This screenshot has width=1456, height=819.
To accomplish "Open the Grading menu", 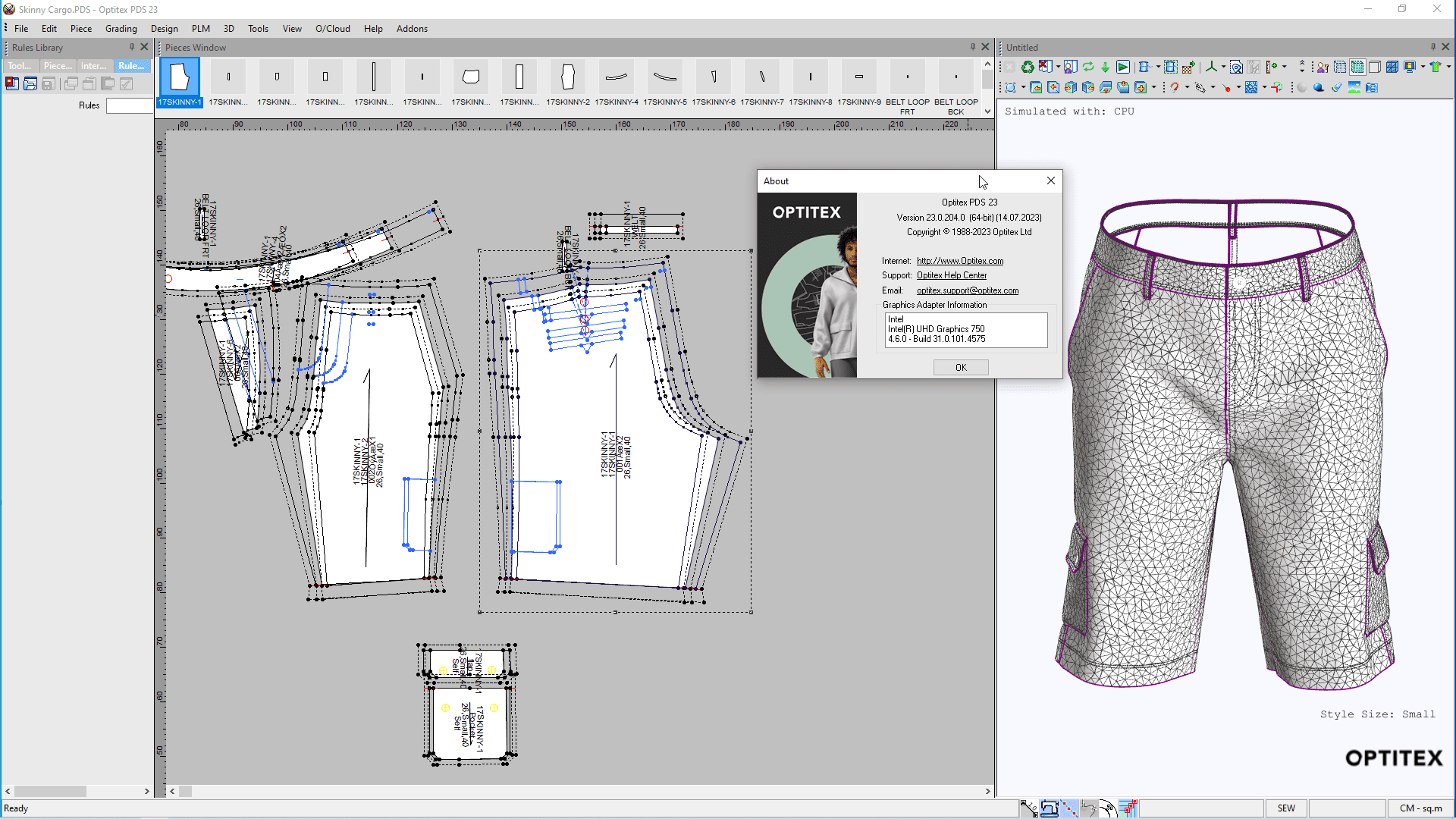I will (121, 29).
